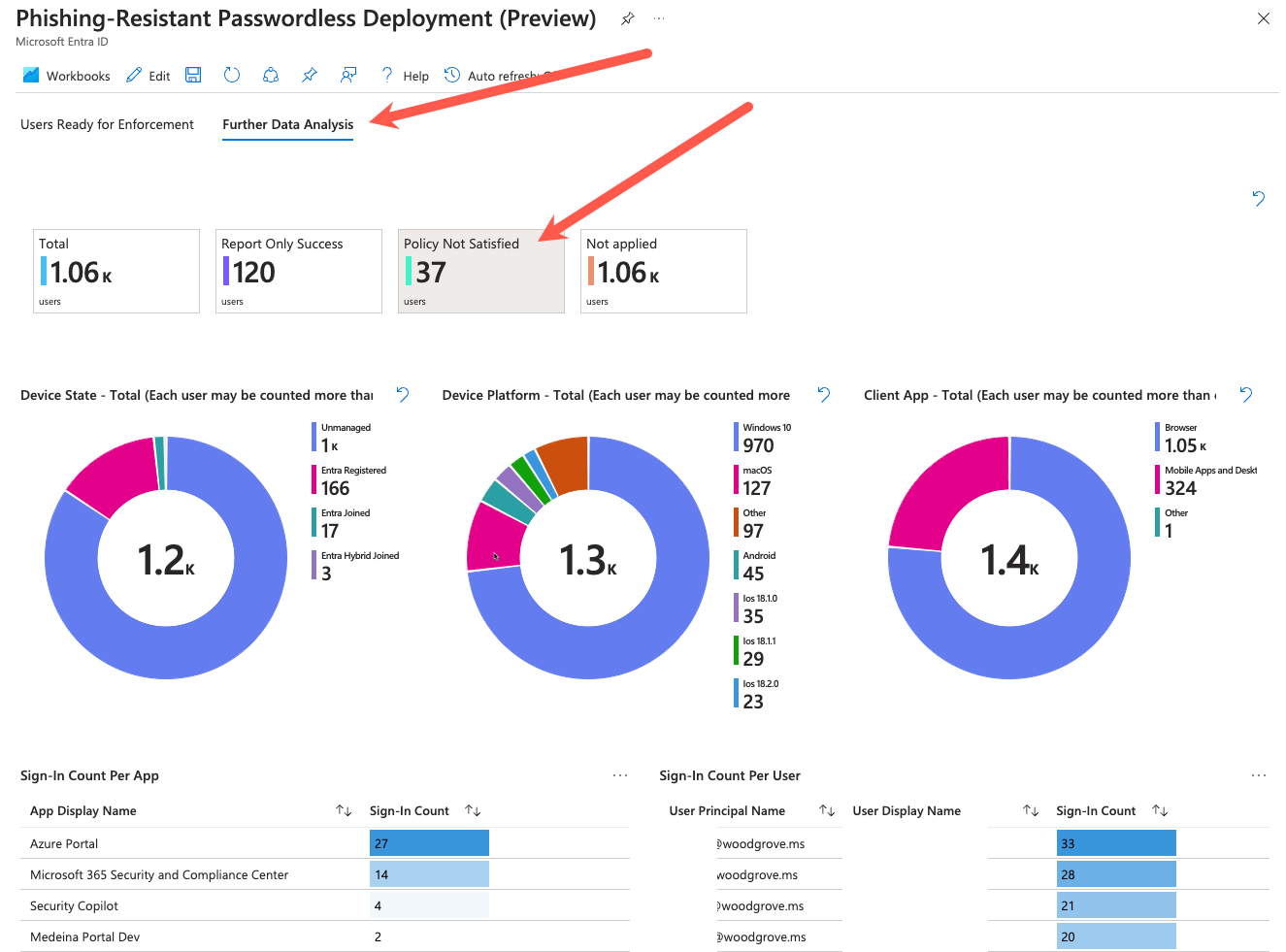Save the workbook using the floppy disk icon

[193, 75]
